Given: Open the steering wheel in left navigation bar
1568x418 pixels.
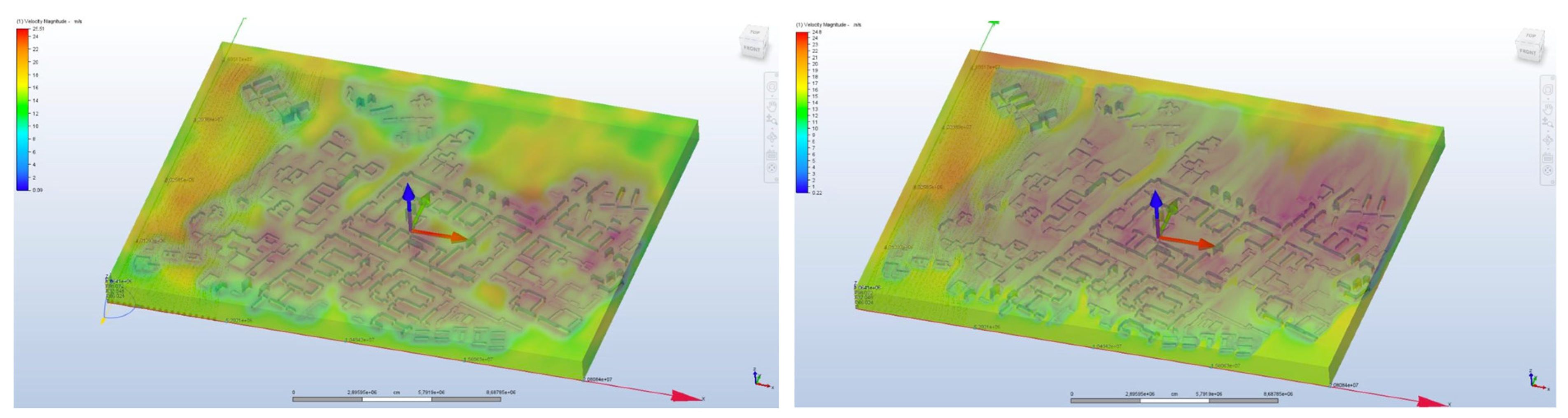Looking at the screenshot, I should click(772, 87).
